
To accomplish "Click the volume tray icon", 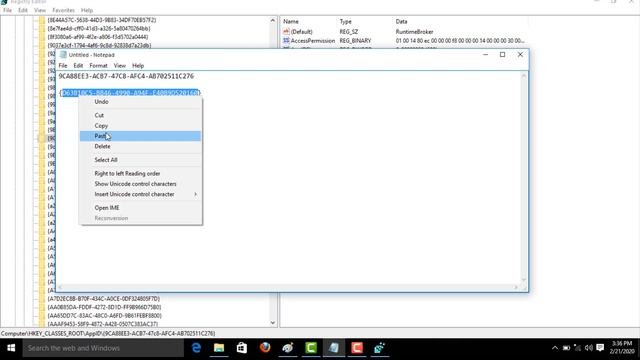I will [589, 348].
